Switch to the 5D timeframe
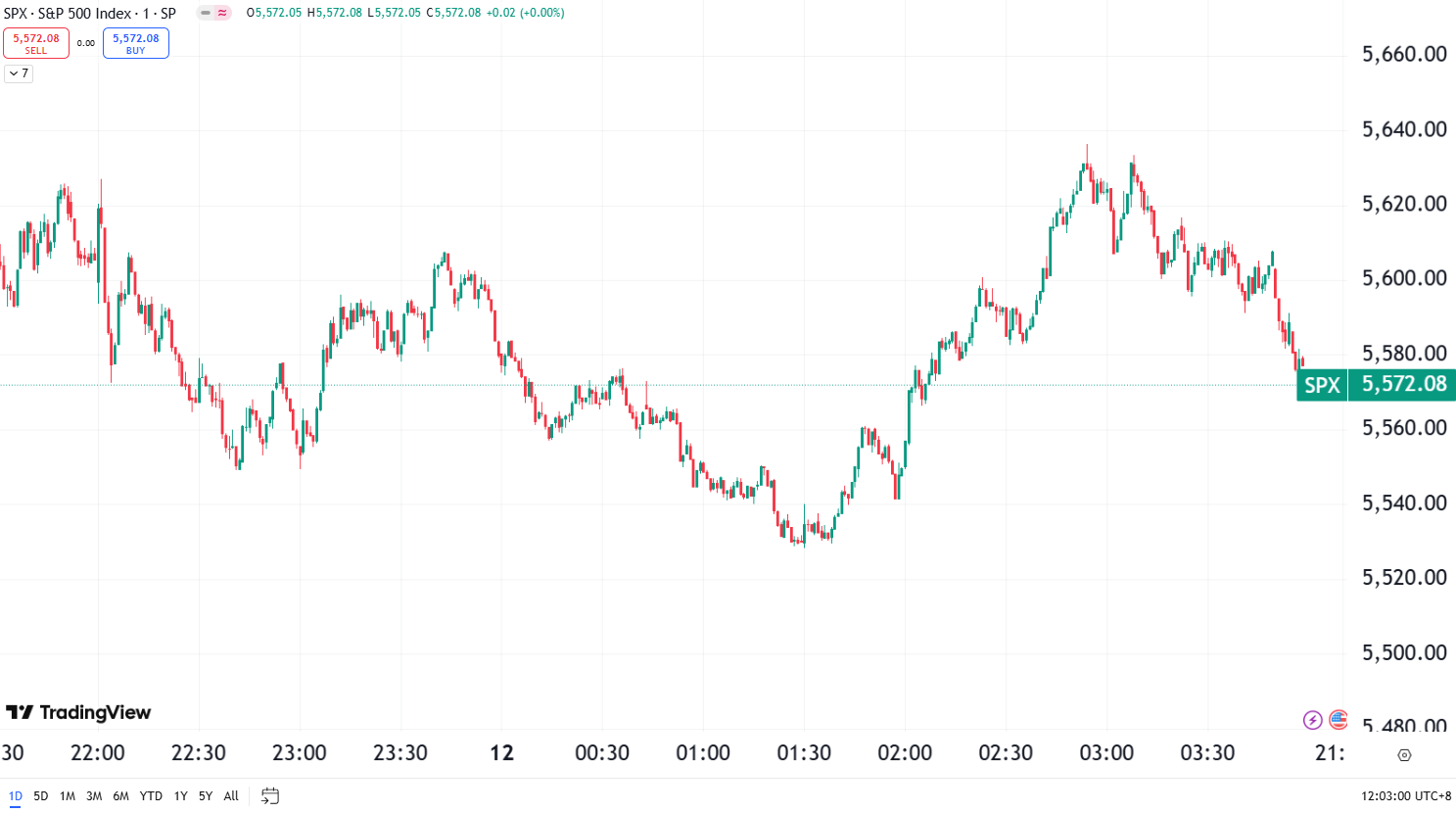Screen dimensions: 1456x813 [x=38, y=796]
